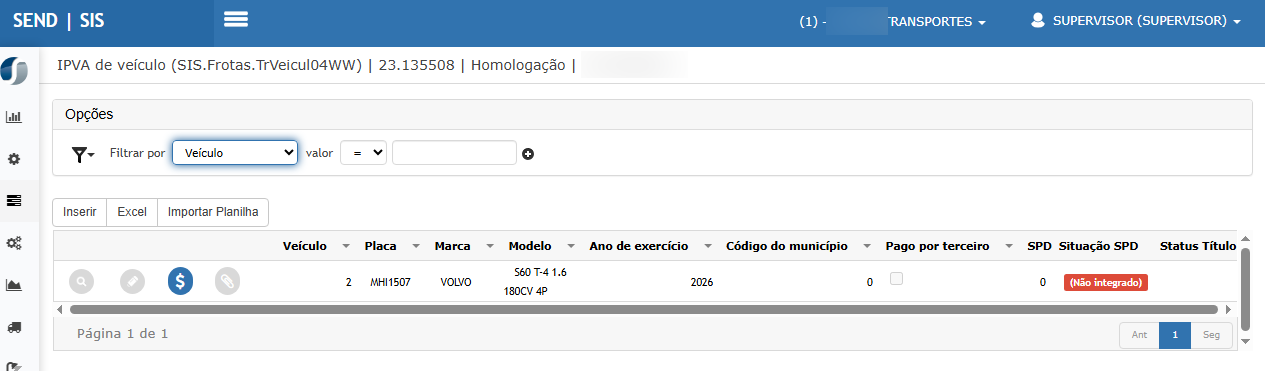Click the Não integrado status badge
The height and width of the screenshot is (371, 1265).
point(1106,283)
